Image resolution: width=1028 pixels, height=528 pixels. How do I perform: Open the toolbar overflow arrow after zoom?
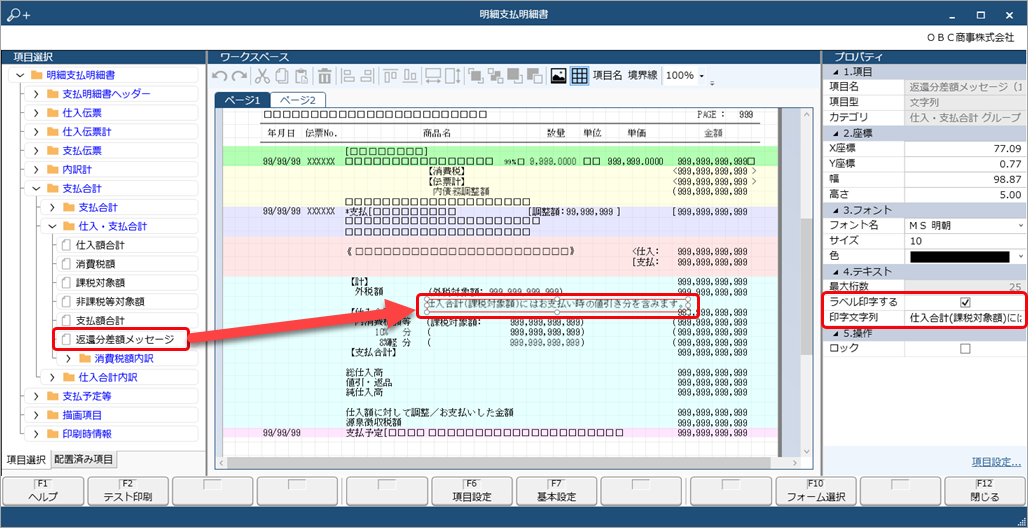click(713, 83)
